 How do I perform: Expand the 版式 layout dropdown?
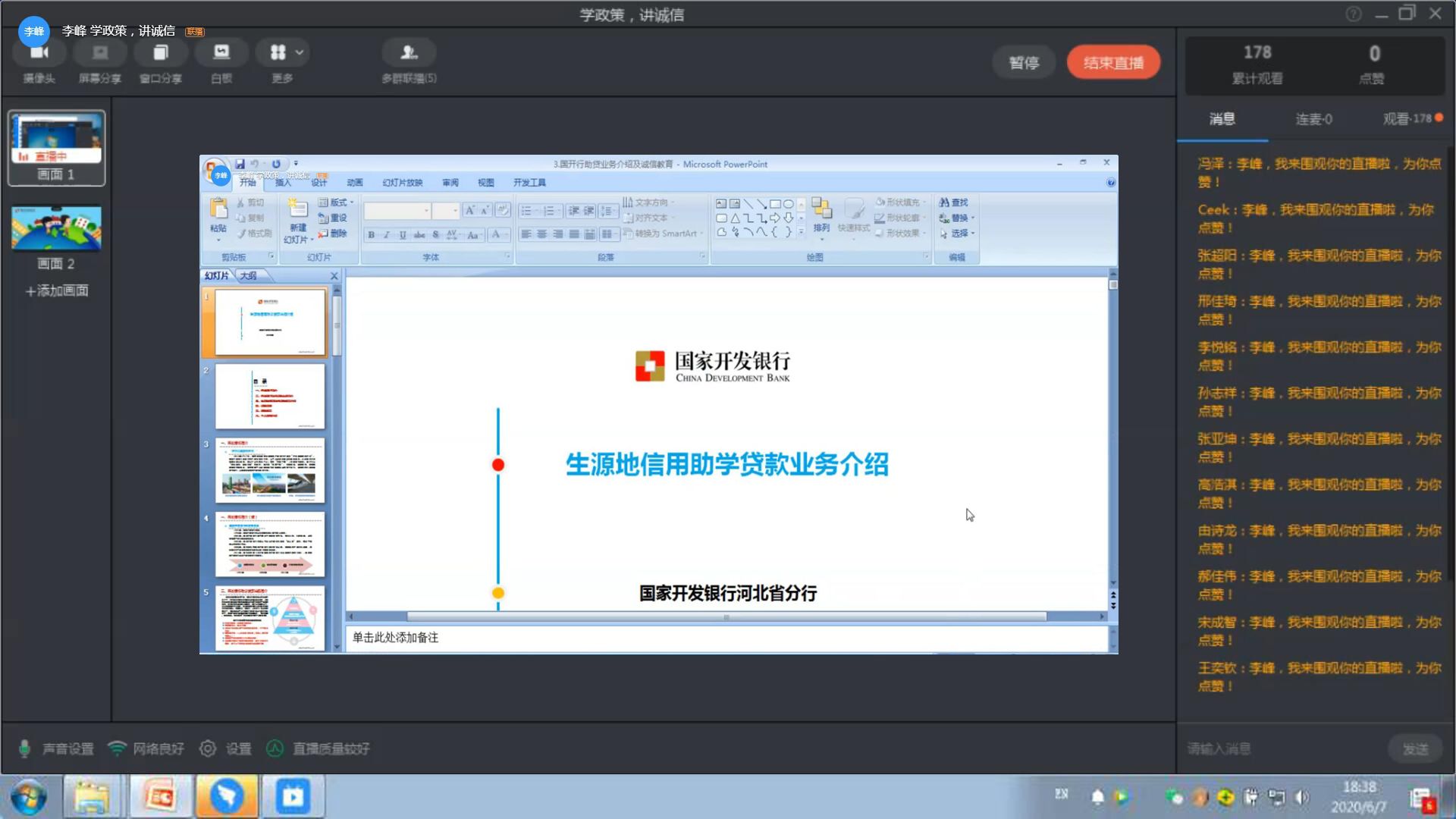click(336, 202)
